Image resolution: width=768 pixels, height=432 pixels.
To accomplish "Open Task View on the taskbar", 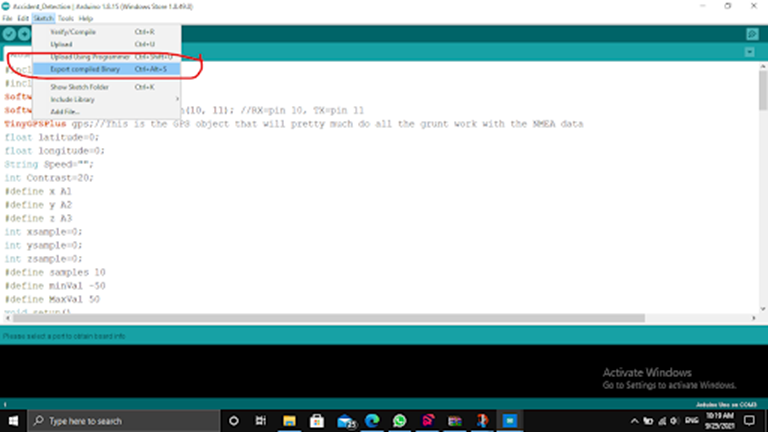I will pyautogui.click(x=263, y=421).
